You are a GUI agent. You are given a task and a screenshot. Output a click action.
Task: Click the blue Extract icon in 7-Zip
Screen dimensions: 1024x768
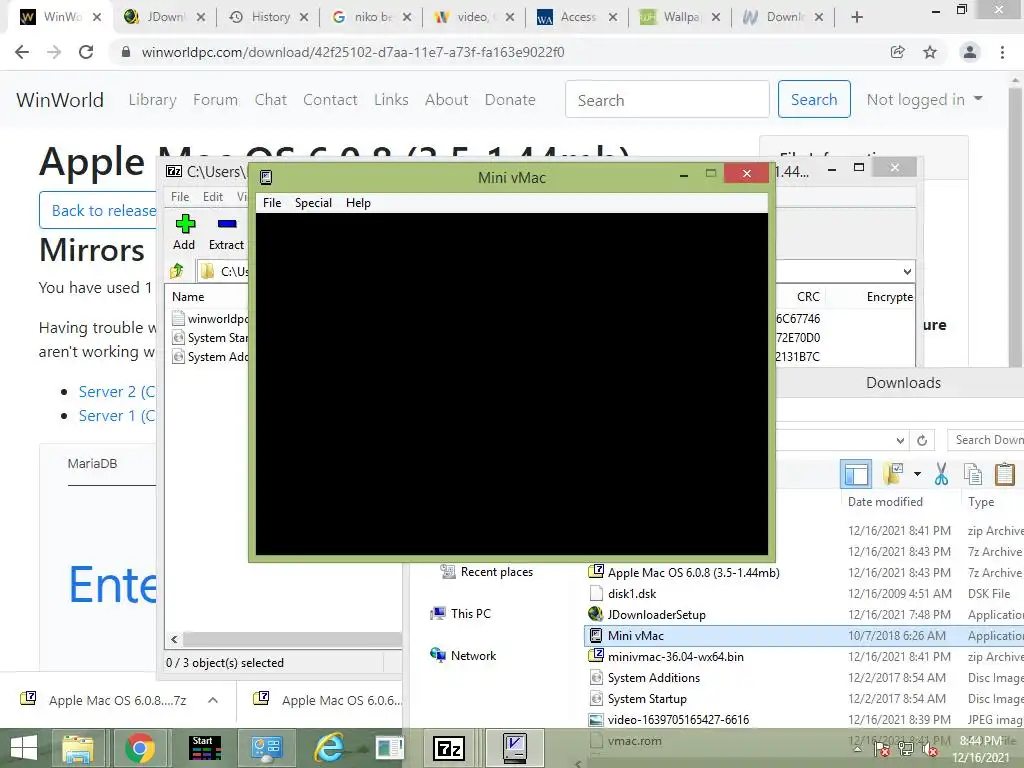227,224
